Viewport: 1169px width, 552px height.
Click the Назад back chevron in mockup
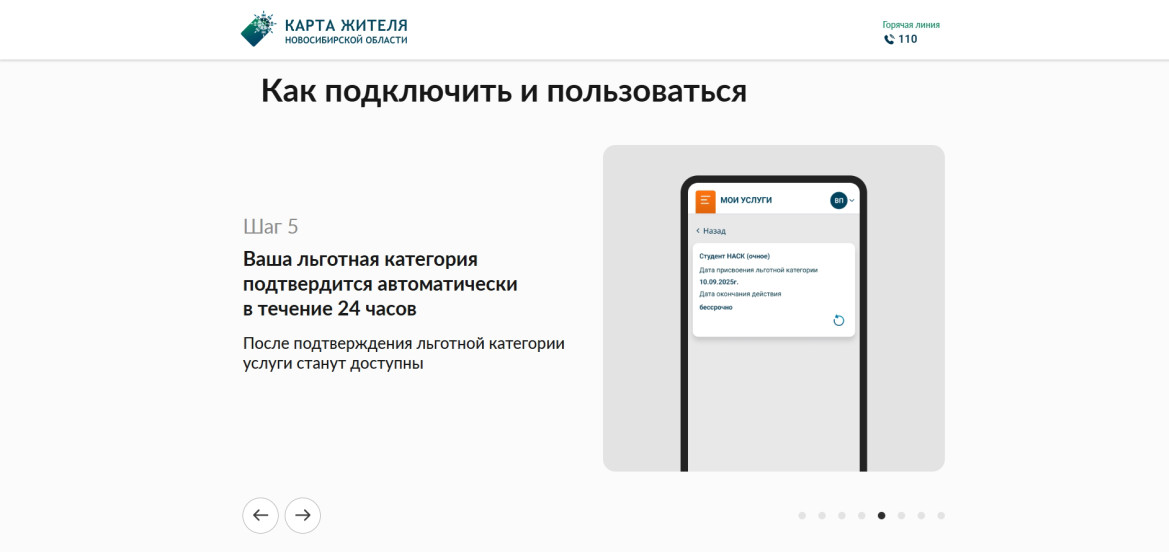pyautogui.click(x=698, y=231)
